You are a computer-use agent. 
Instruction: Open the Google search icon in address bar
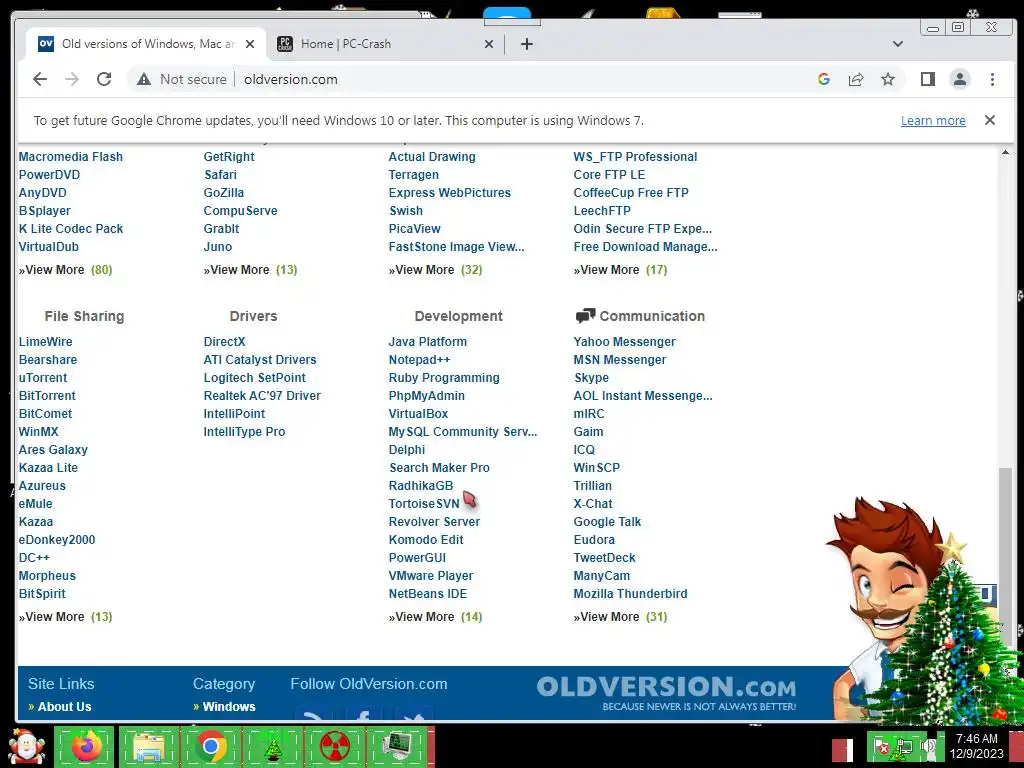[824, 79]
